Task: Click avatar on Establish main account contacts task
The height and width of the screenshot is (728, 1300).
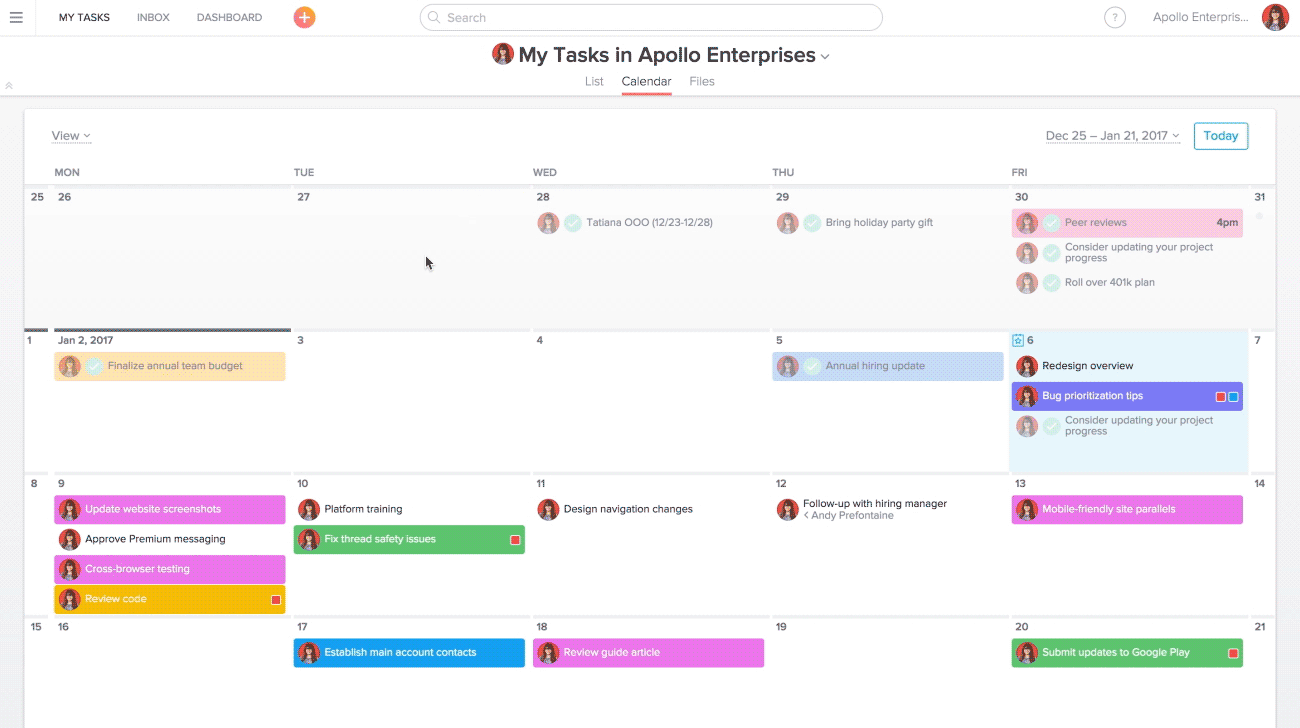Action: click(309, 652)
